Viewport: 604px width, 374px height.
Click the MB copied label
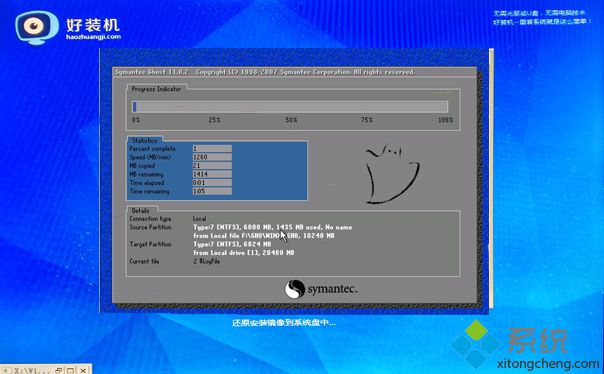coord(142,166)
